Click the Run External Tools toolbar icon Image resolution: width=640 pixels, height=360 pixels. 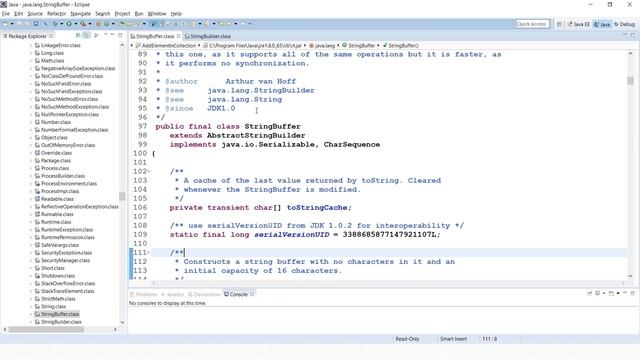(x=83, y=24)
